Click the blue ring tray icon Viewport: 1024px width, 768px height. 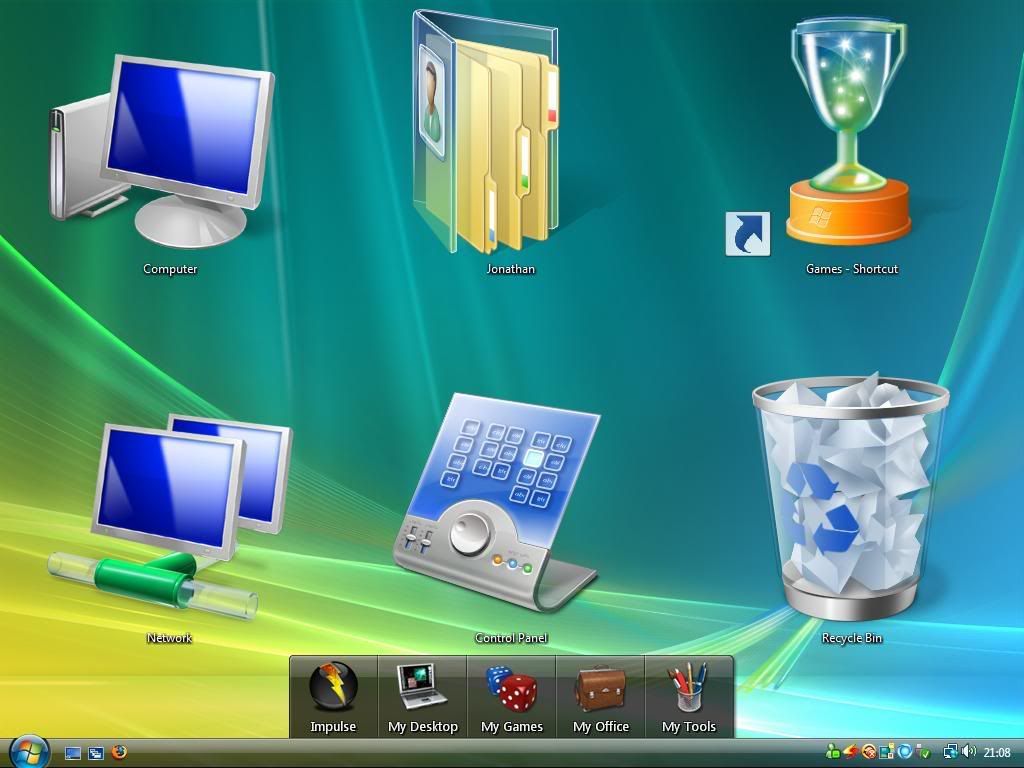click(904, 751)
